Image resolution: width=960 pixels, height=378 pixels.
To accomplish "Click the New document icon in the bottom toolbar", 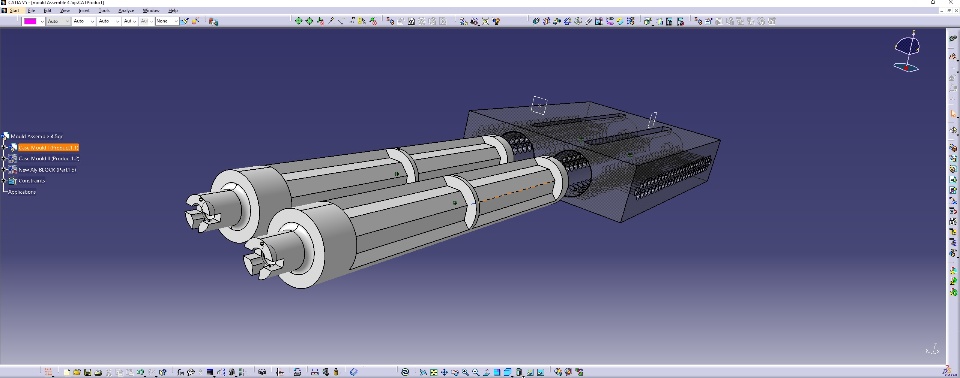I will 67,372.
